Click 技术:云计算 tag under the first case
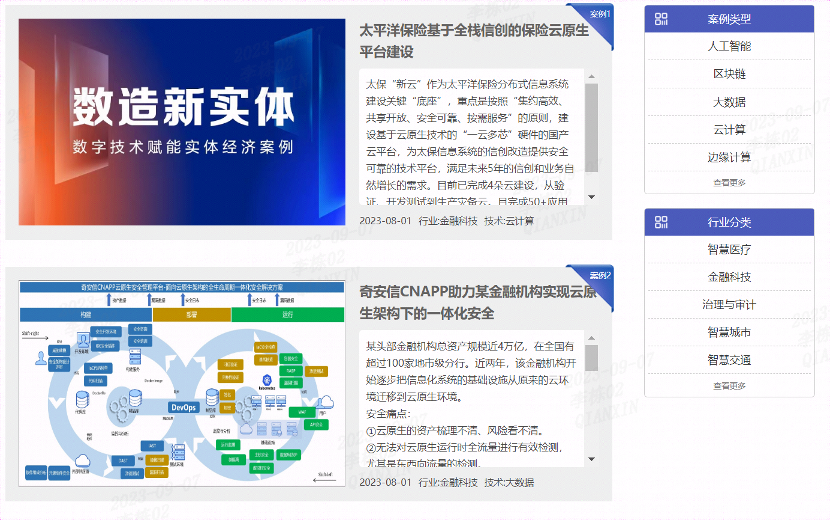This screenshot has height=520, width=830. click(x=509, y=221)
